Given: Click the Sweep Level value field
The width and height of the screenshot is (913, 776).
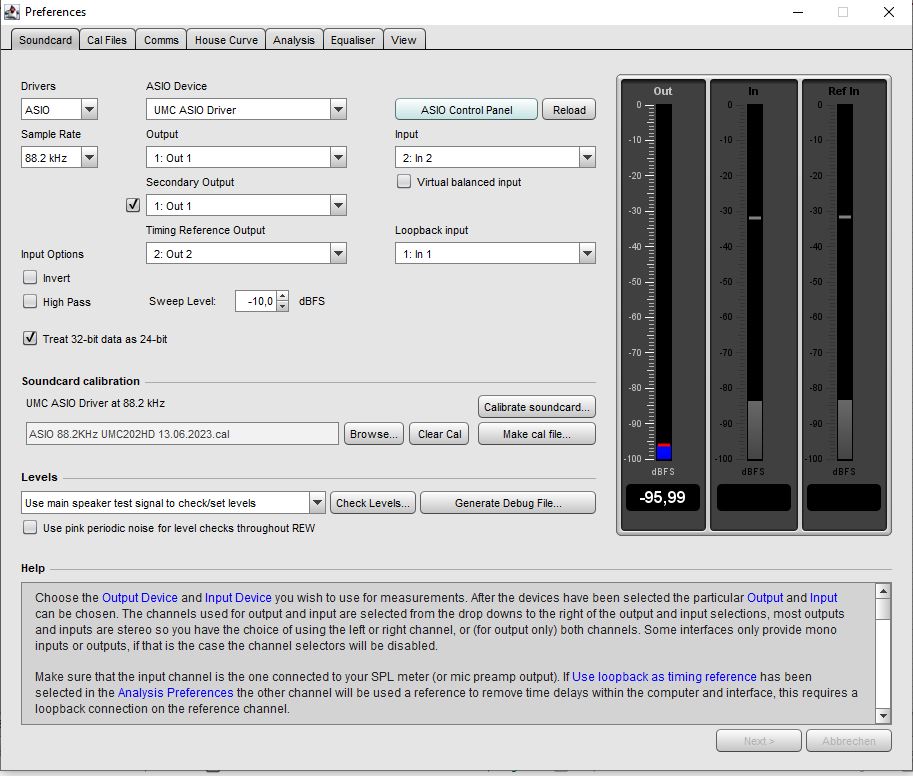Looking at the screenshot, I should coord(256,301).
